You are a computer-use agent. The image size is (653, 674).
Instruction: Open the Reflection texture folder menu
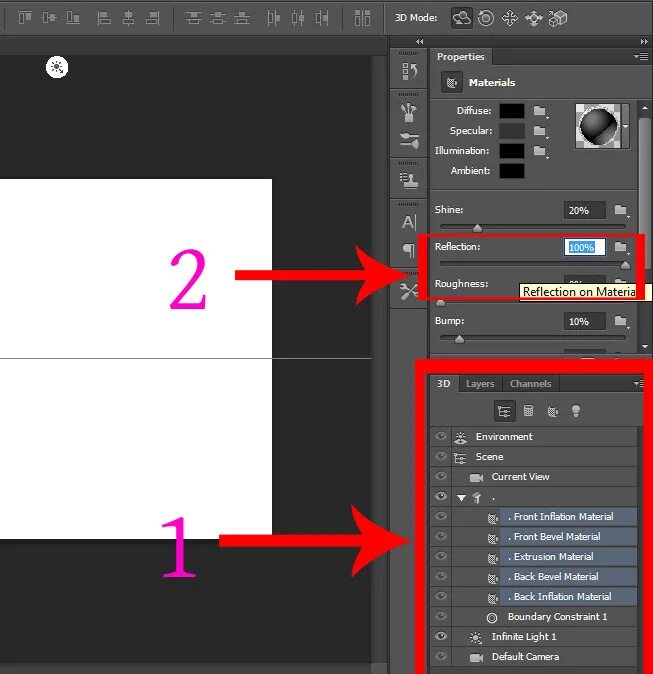tap(621, 247)
